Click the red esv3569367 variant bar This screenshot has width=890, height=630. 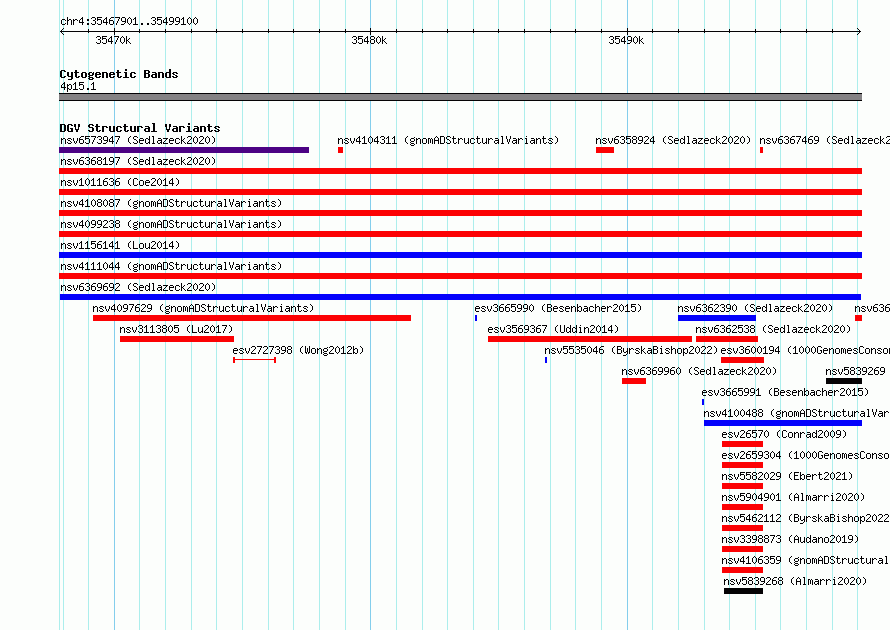click(590, 339)
